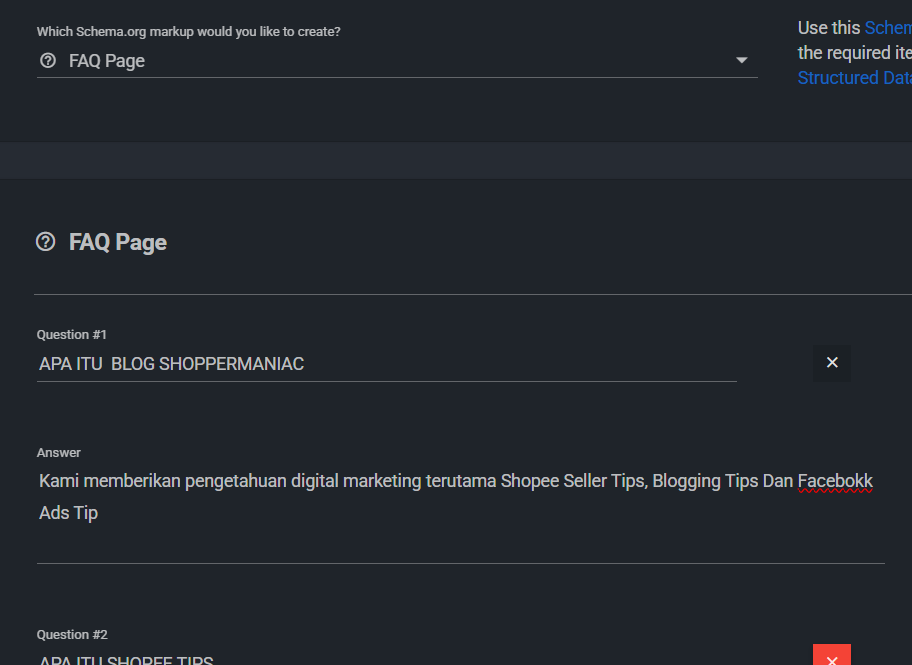Click the misspelled word Facebokk
The height and width of the screenshot is (665, 912).
pyautogui.click(x=835, y=481)
